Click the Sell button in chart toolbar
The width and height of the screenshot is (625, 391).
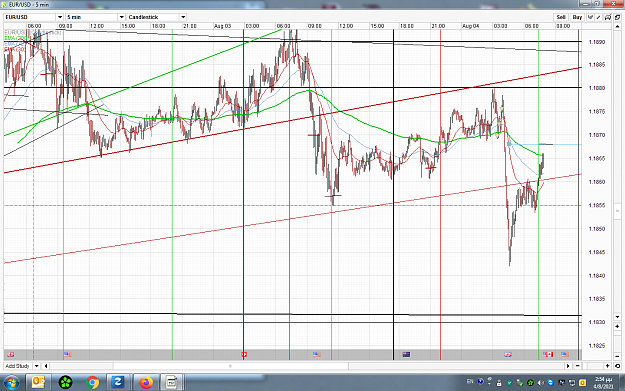pyautogui.click(x=561, y=17)
